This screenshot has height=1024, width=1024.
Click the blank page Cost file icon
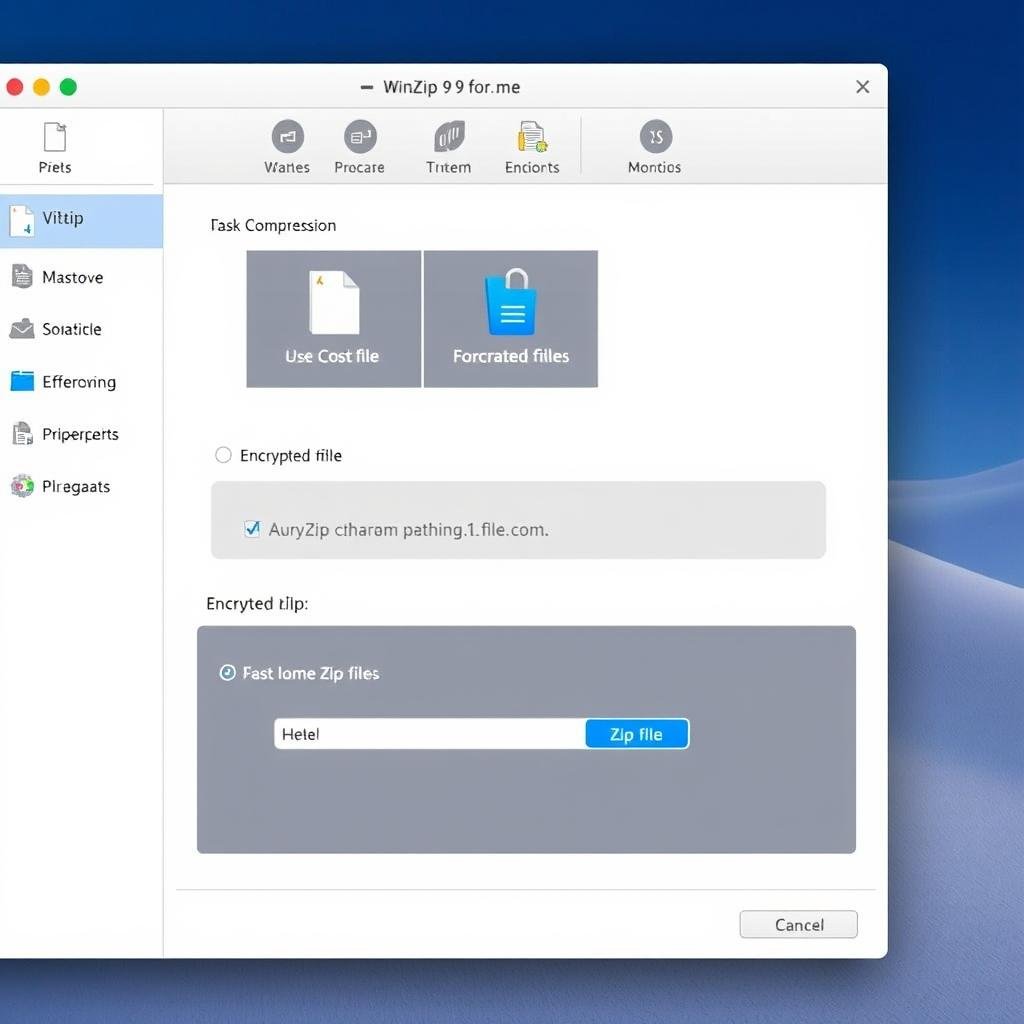[x=334, y=302]
